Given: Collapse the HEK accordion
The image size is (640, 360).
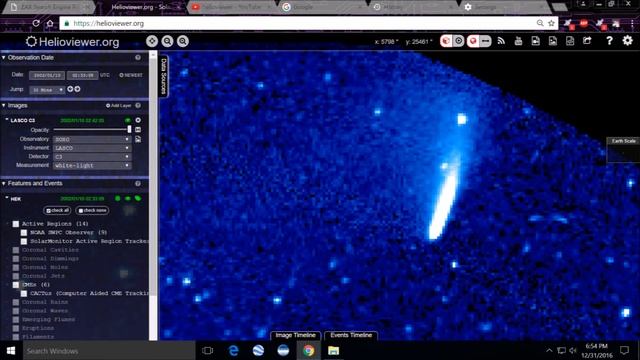Looking at the screenshot, I should tap(7, 198).
